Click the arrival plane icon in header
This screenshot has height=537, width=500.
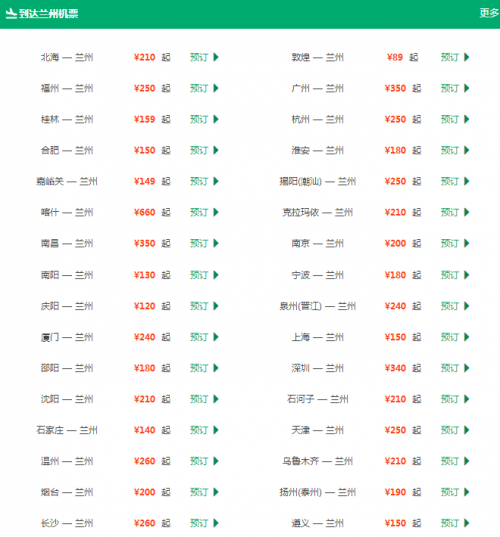[x=11, y=14]
